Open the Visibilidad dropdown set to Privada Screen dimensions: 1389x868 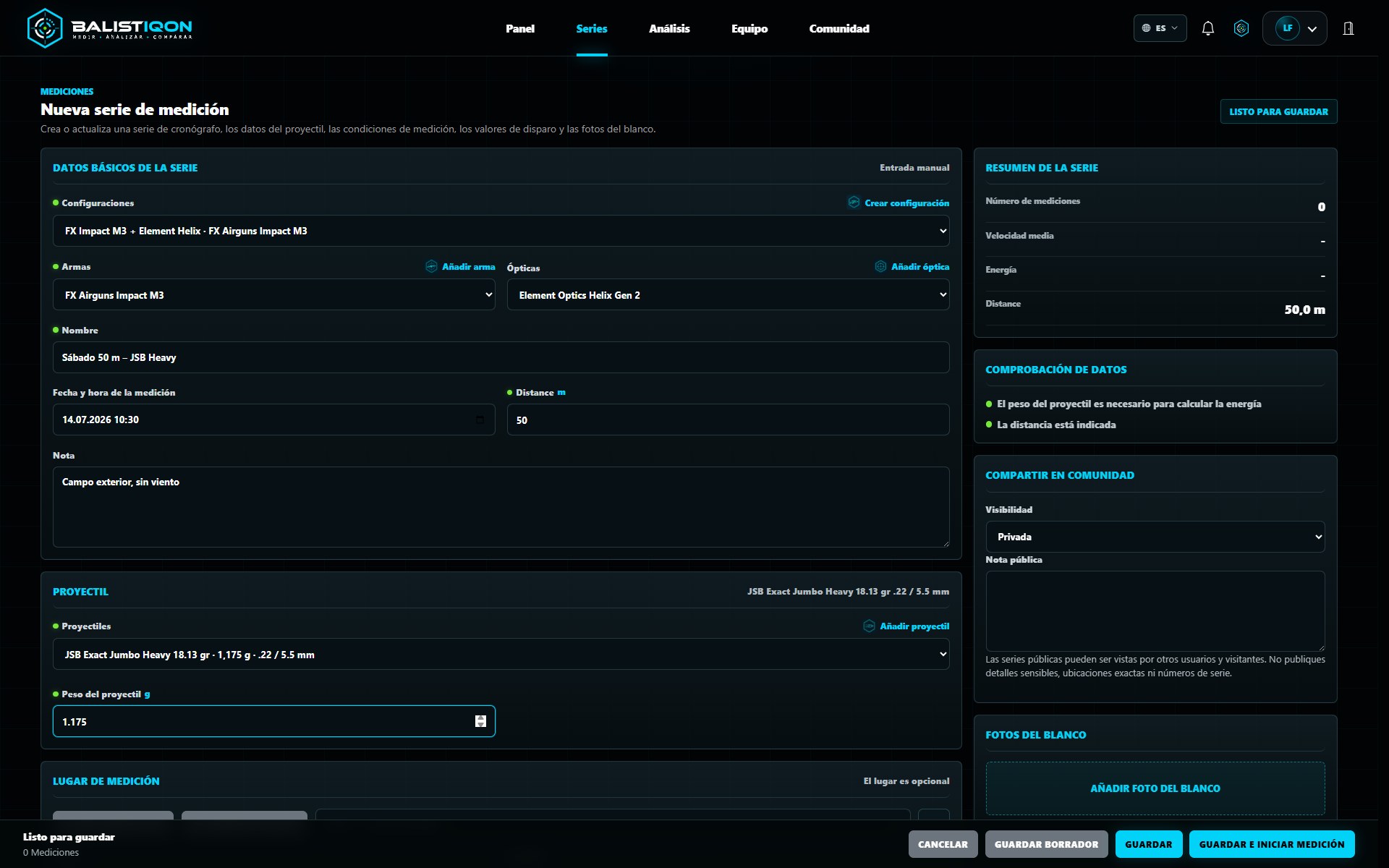click(x=1155, y=537)
